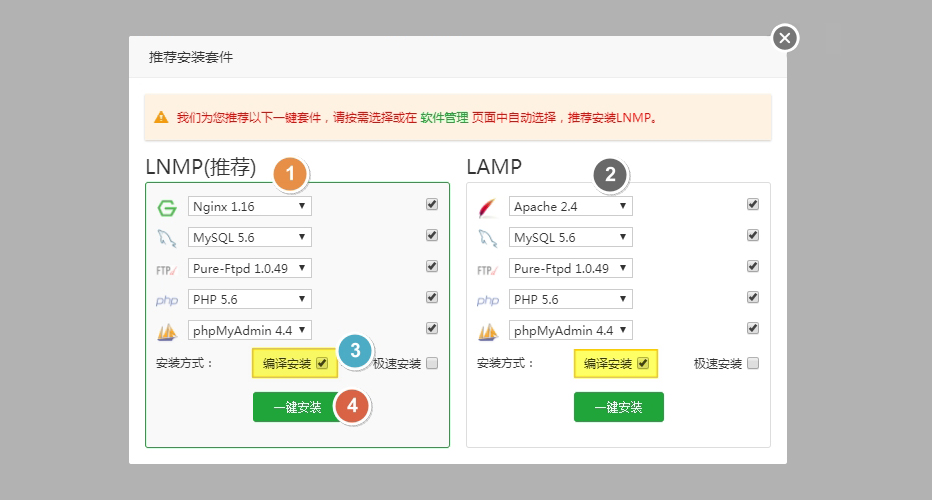Click the FTP icon in LAMP panel
The width and height of the screenshot is (932, 500).
[487, 271]
